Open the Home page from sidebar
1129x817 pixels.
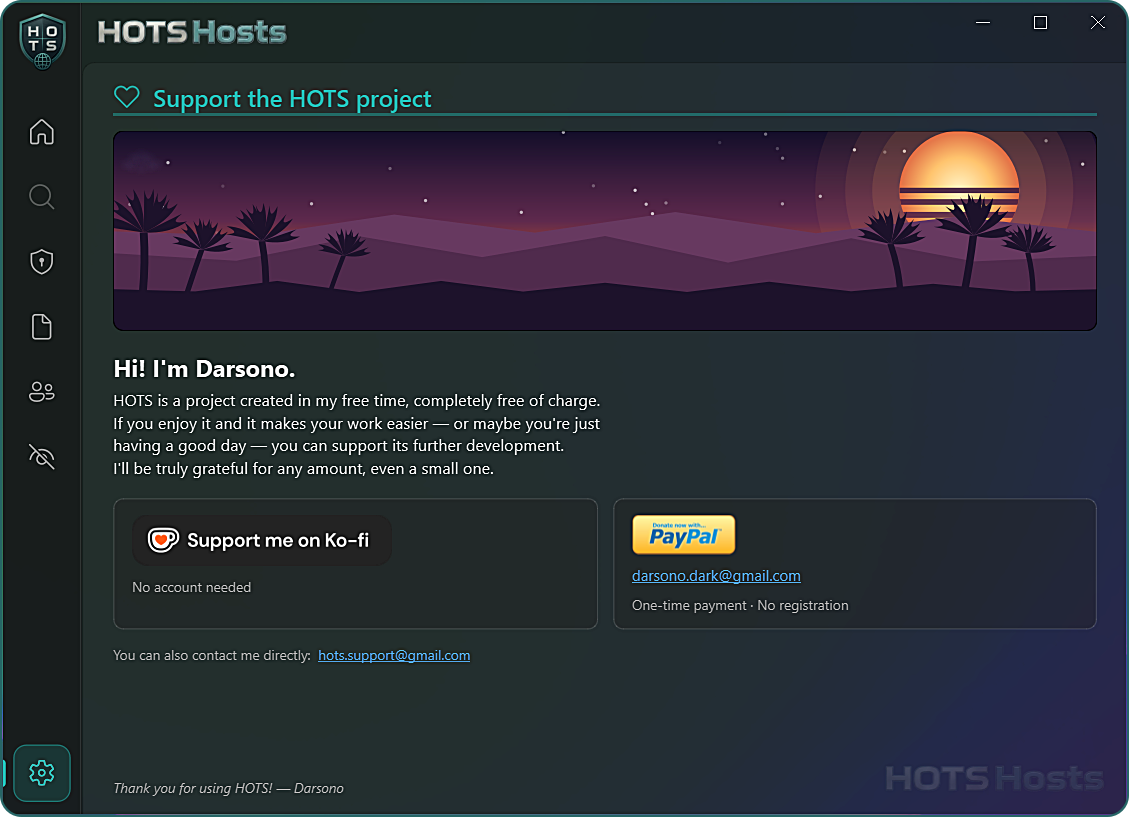[42, 132]
